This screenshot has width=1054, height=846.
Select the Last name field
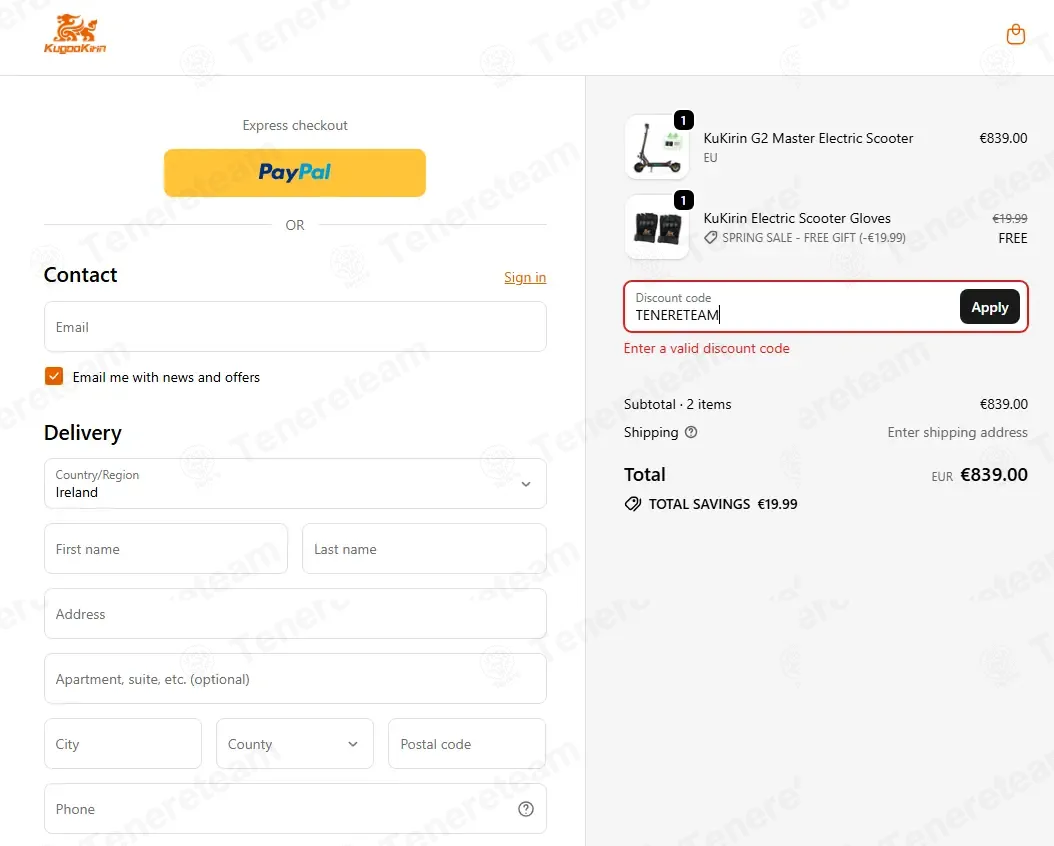pos(424,549)
